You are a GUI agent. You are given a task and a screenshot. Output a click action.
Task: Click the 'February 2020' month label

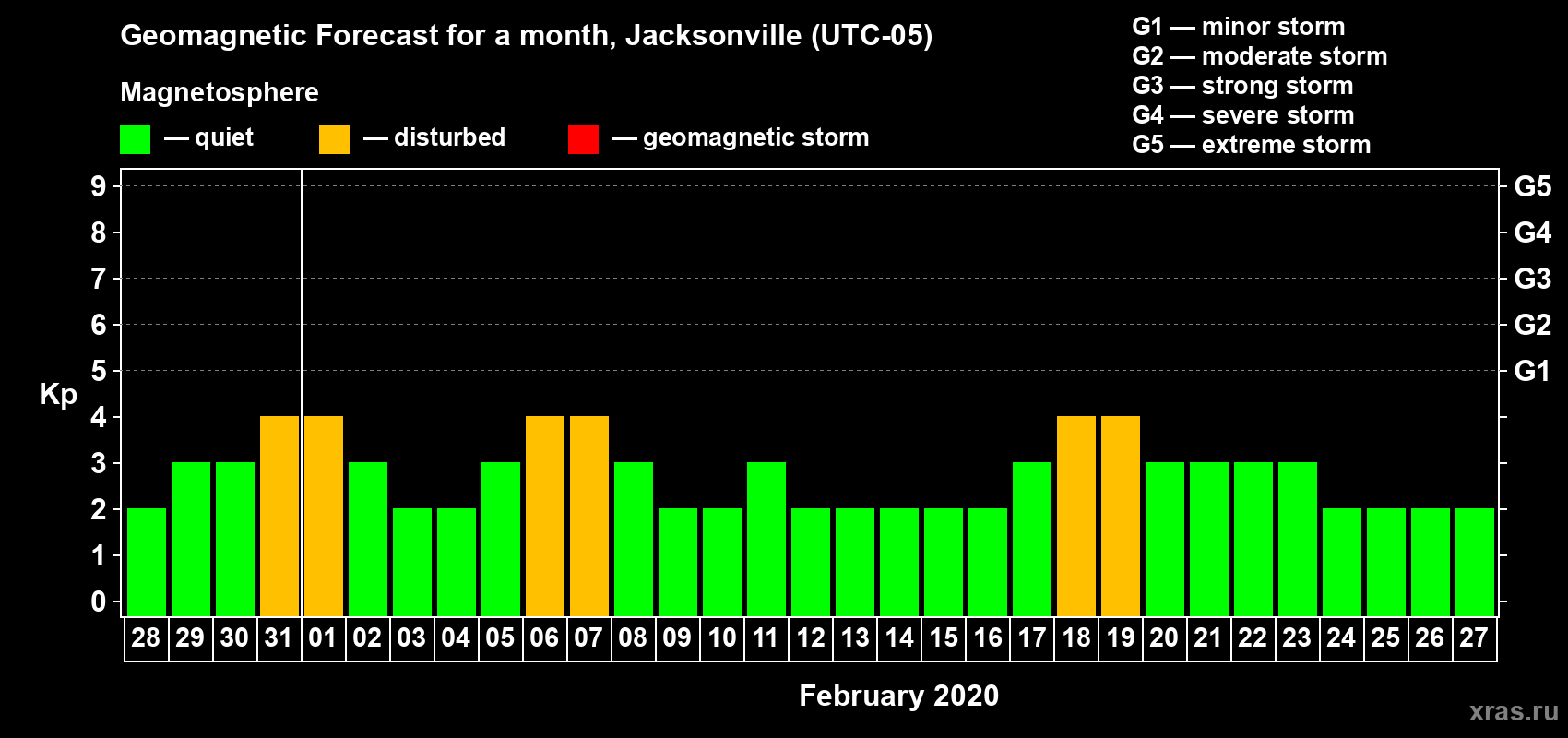[x=899, y=696]
